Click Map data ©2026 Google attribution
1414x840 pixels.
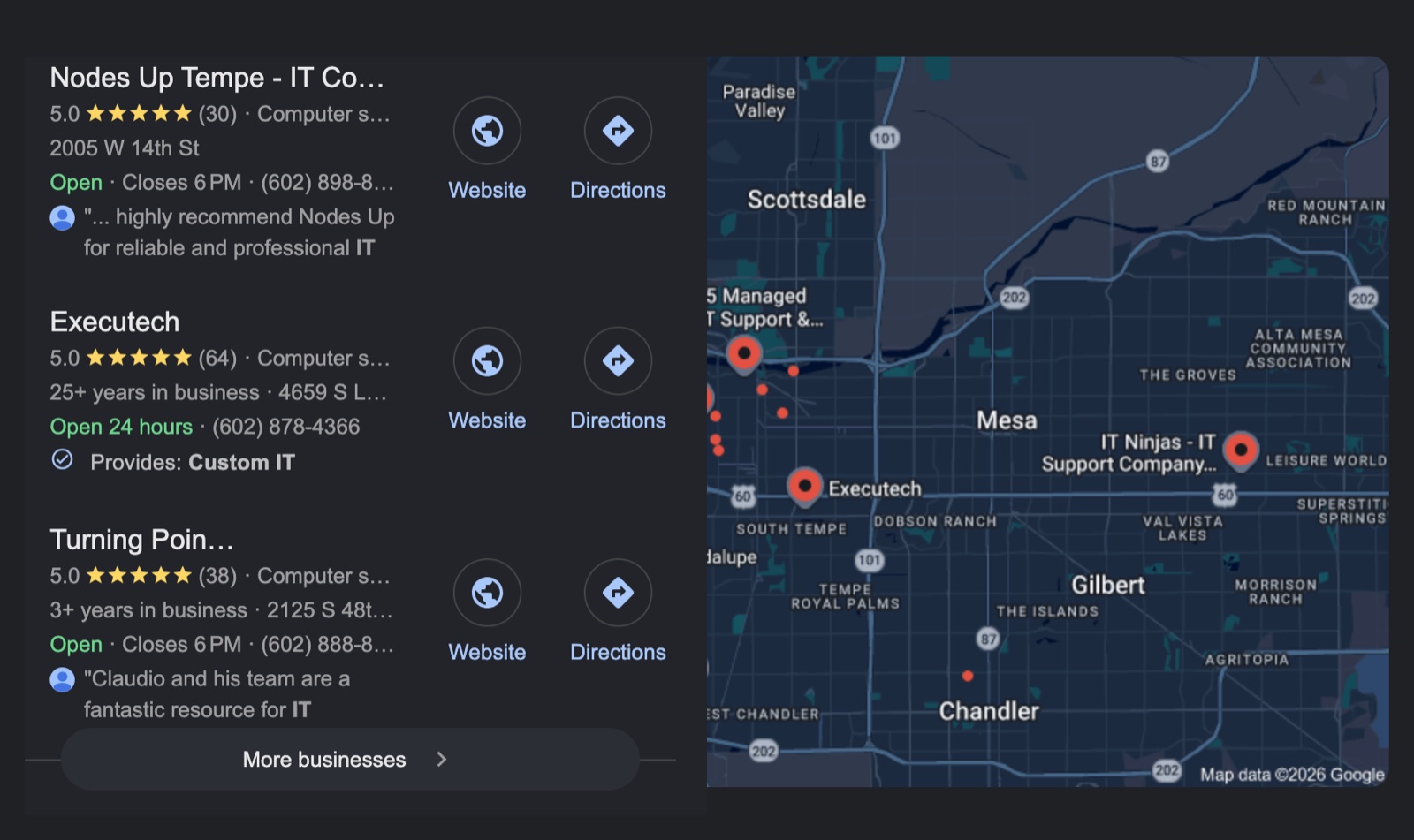[1292, 775]
